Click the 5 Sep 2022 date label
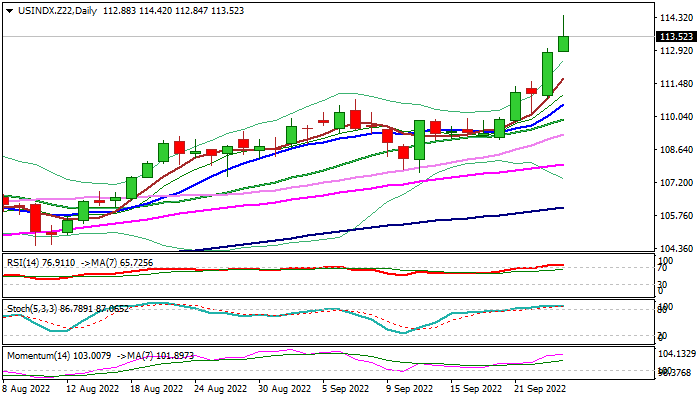This screenshot has height=400, width=700. [346, 389]
